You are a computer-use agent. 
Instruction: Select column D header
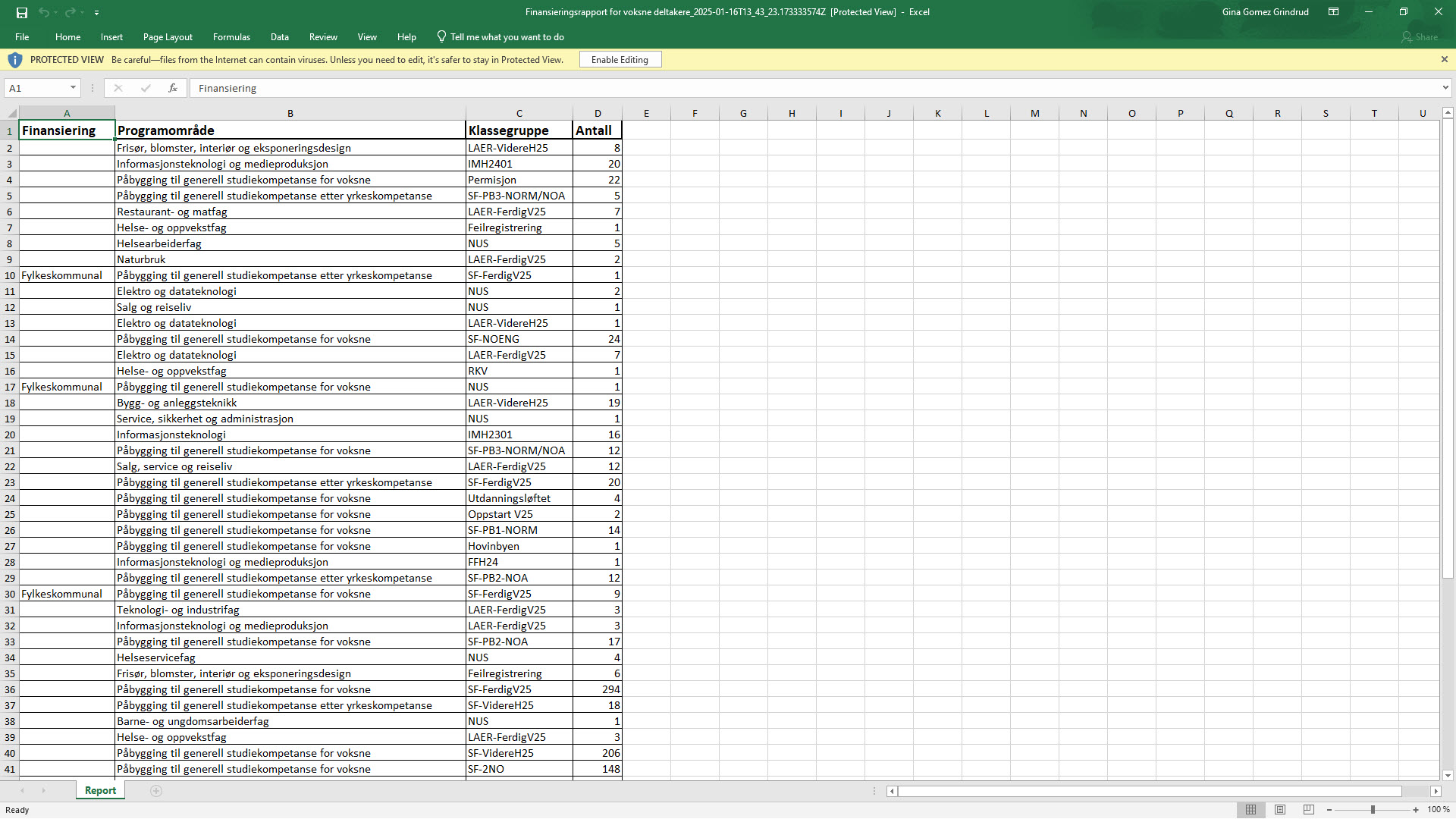598,113
